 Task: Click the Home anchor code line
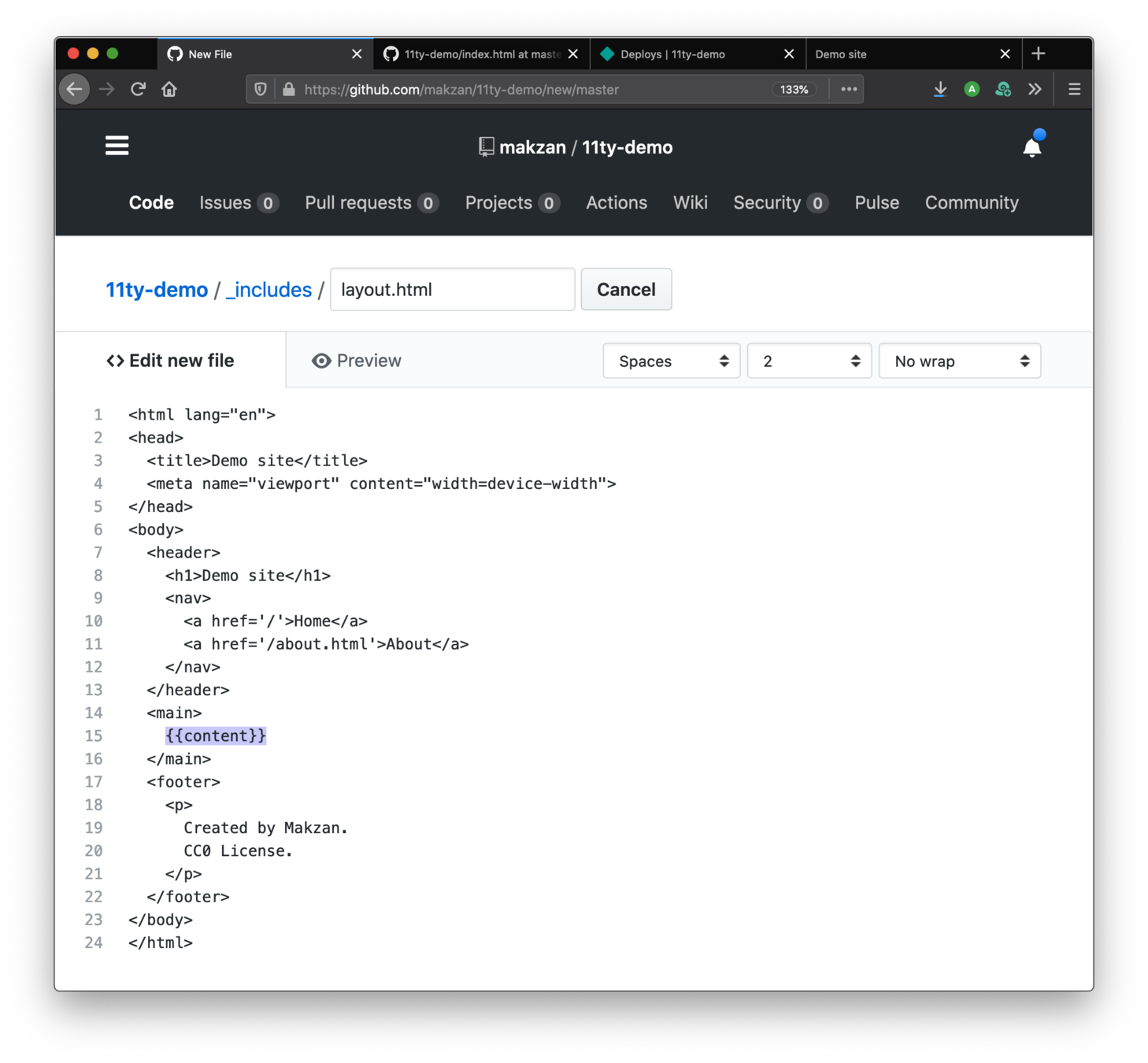coord(276,621)
